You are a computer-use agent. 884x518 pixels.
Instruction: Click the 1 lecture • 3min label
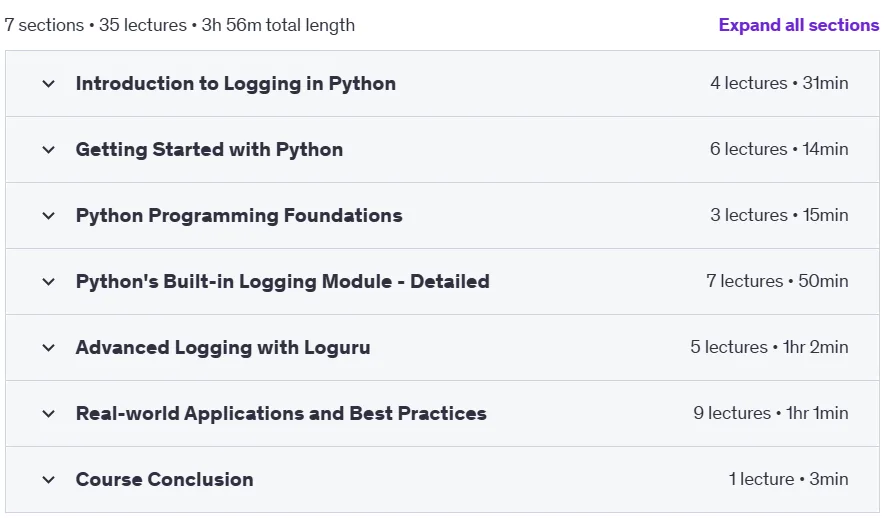point(788,479)
